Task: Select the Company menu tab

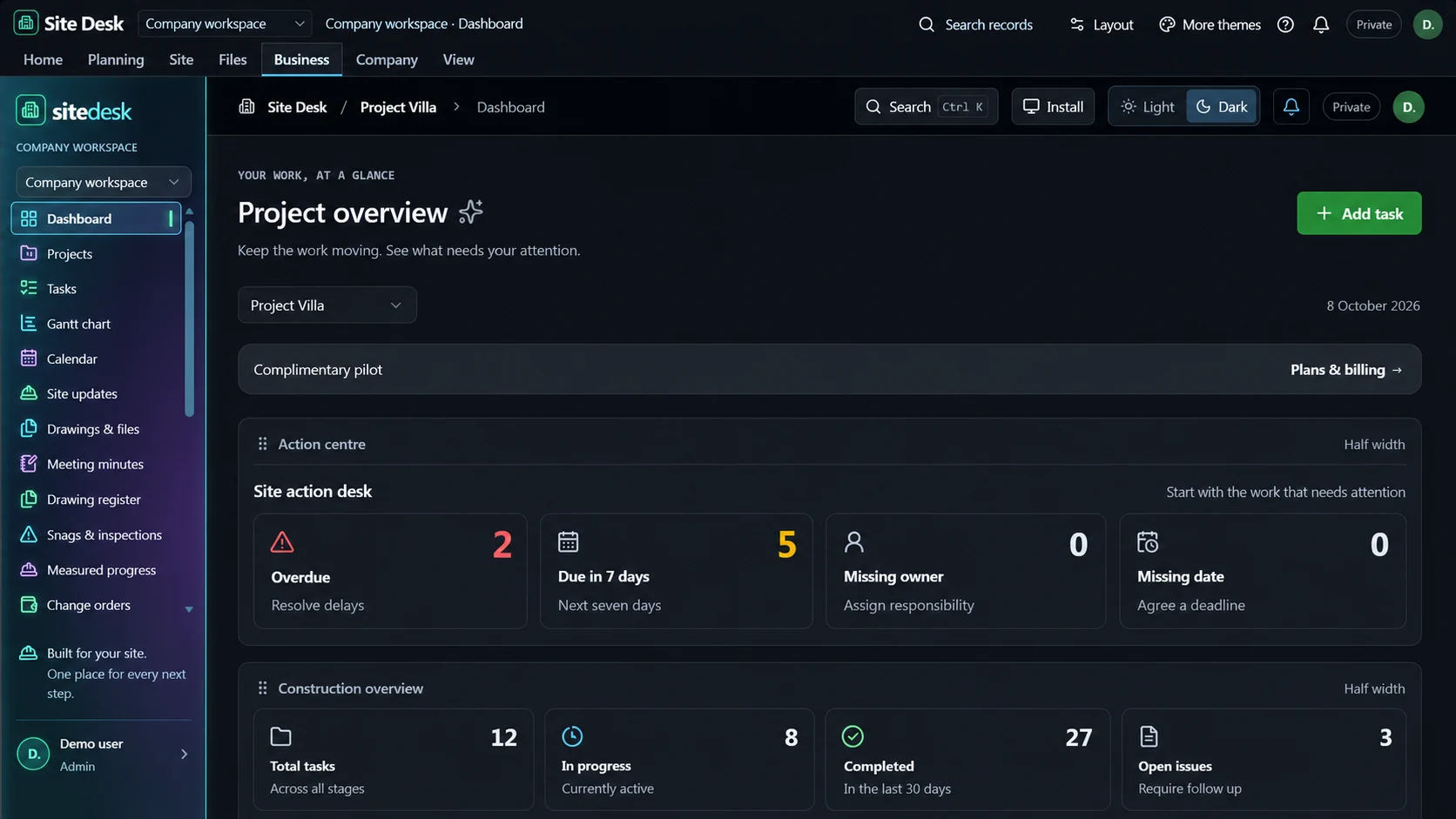Action: [x=387, y=59]
